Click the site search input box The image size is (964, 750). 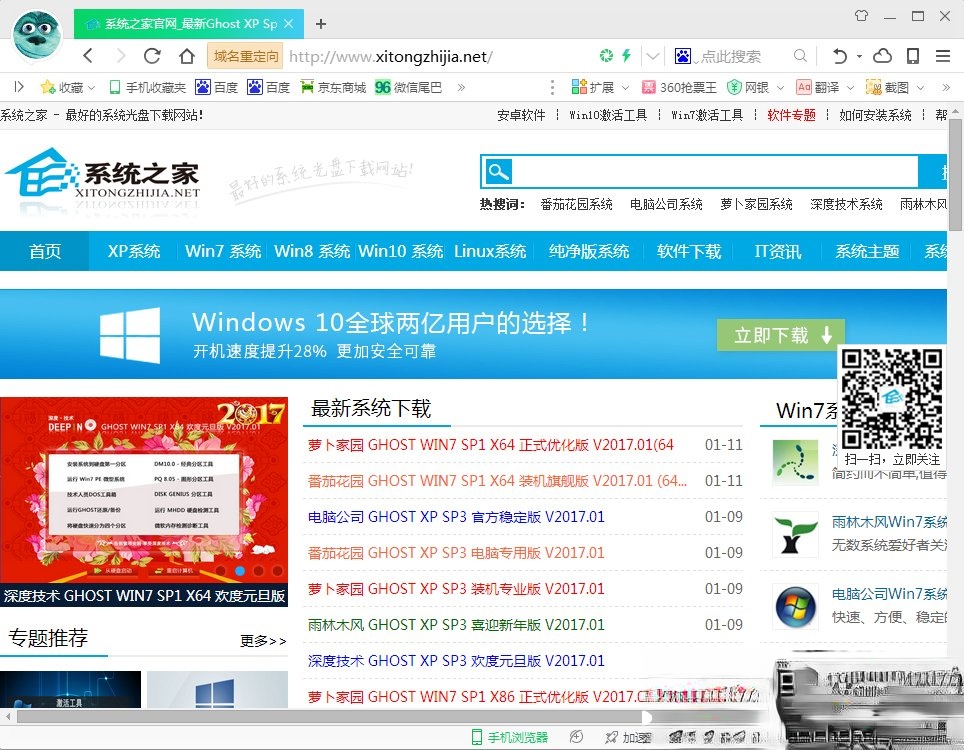pyautogui.click(x=714, y=172)
